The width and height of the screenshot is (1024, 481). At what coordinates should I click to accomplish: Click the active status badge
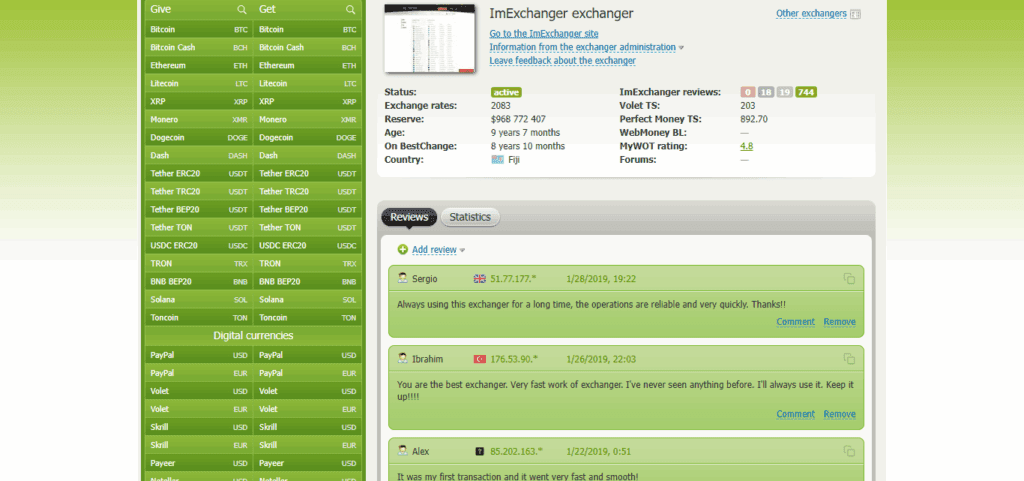point(506,92)
